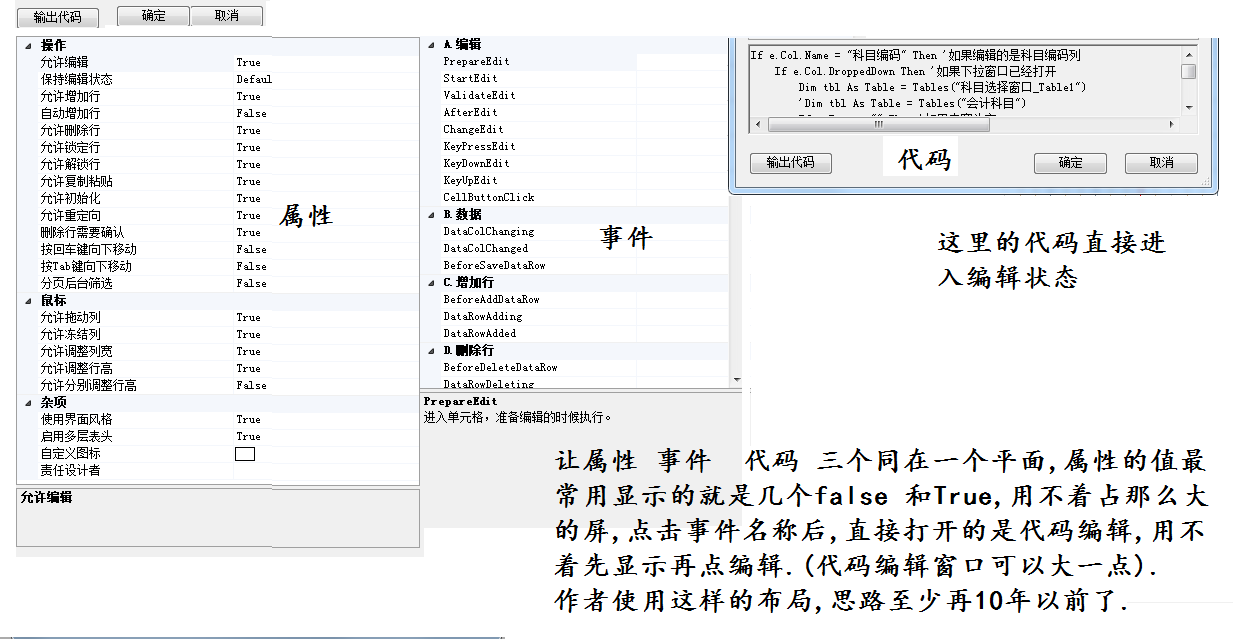Collapse the B.数据 event category
1233x639 pixels.
tap(431, 215)
